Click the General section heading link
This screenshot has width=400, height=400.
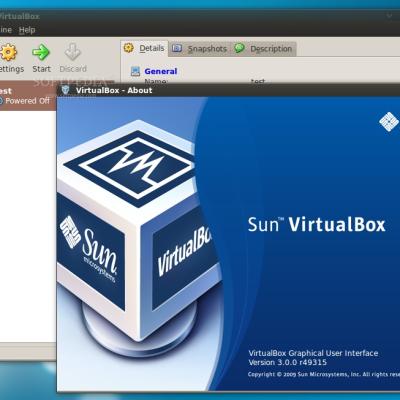161,71
